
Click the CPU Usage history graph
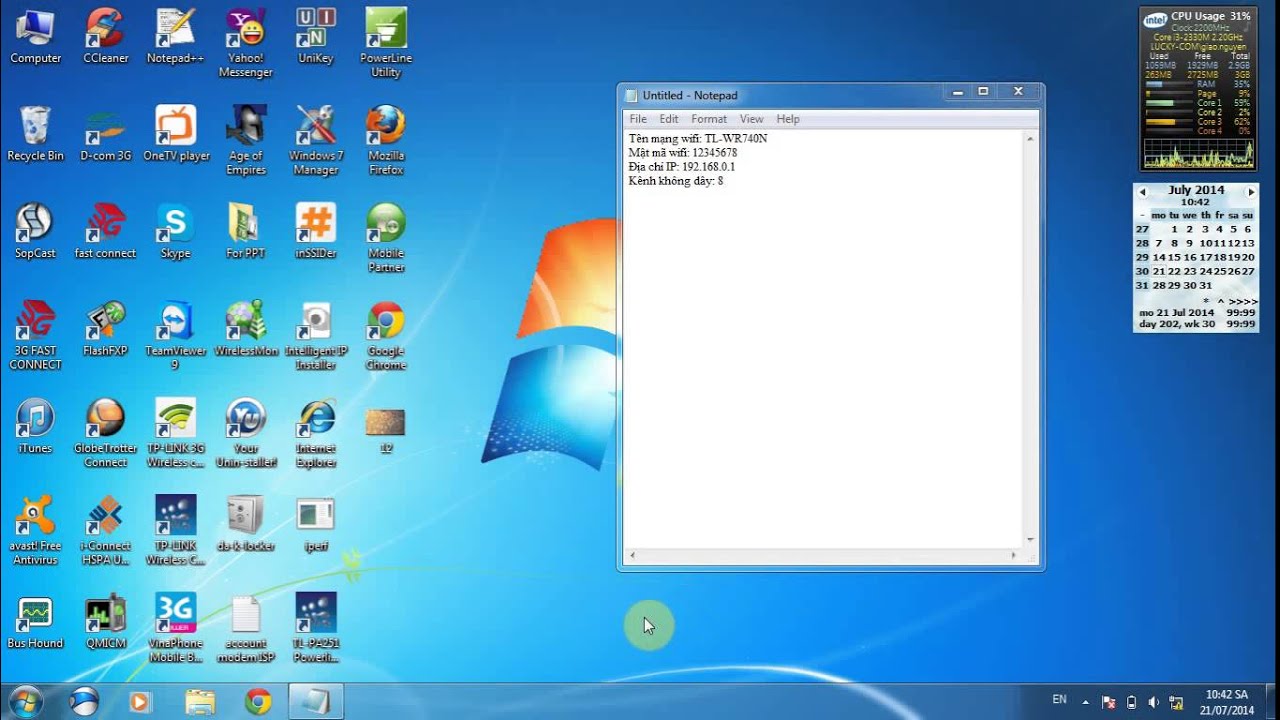pos(1198,152)
